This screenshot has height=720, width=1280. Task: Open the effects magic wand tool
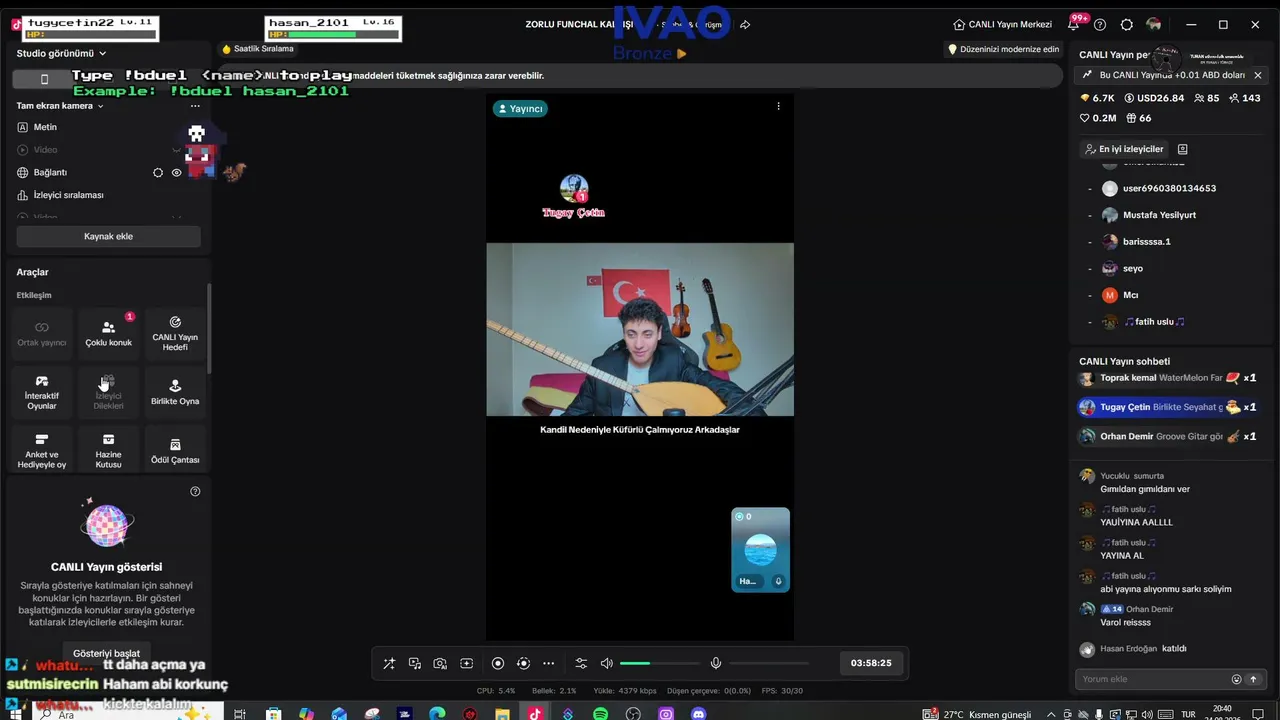click(x=389, y=663)
